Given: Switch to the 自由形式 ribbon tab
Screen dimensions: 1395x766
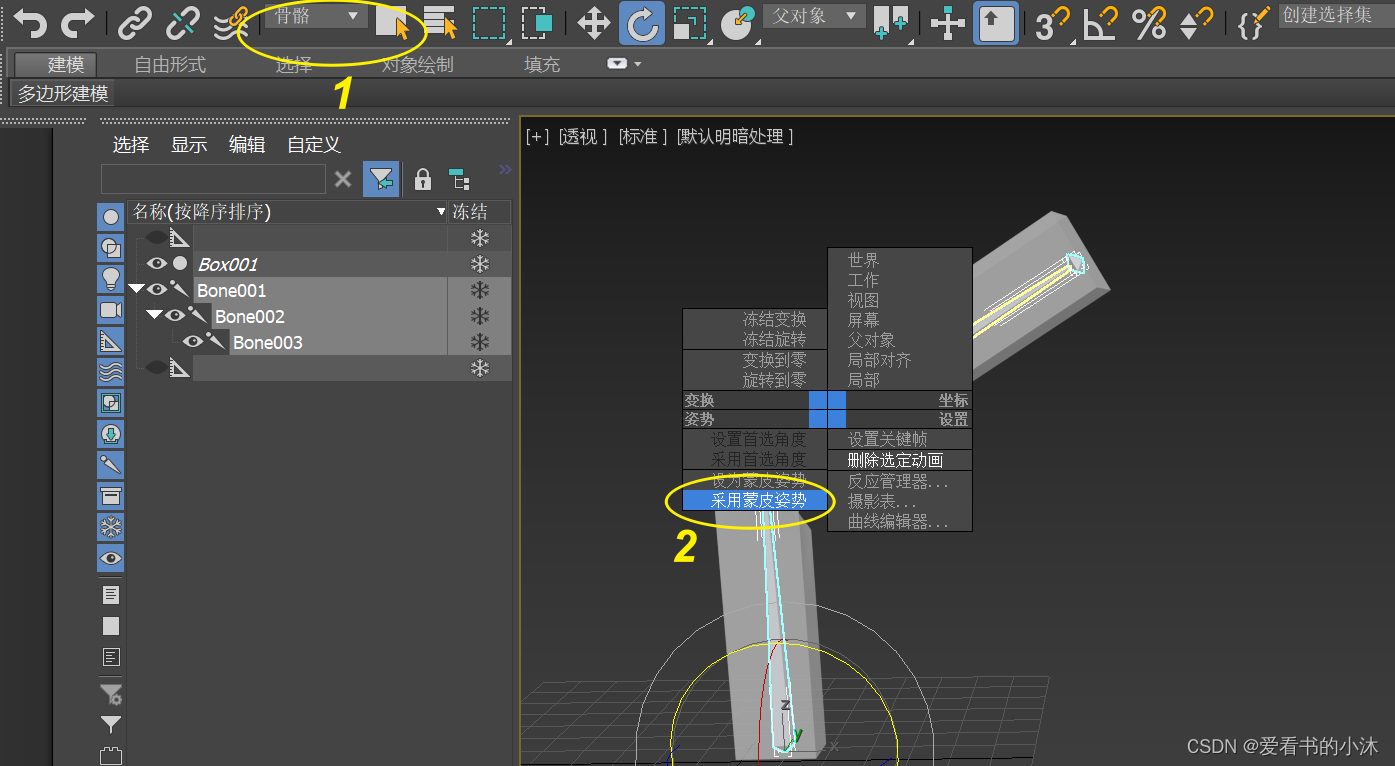Looking at the screenshot, I should (170, 65).
